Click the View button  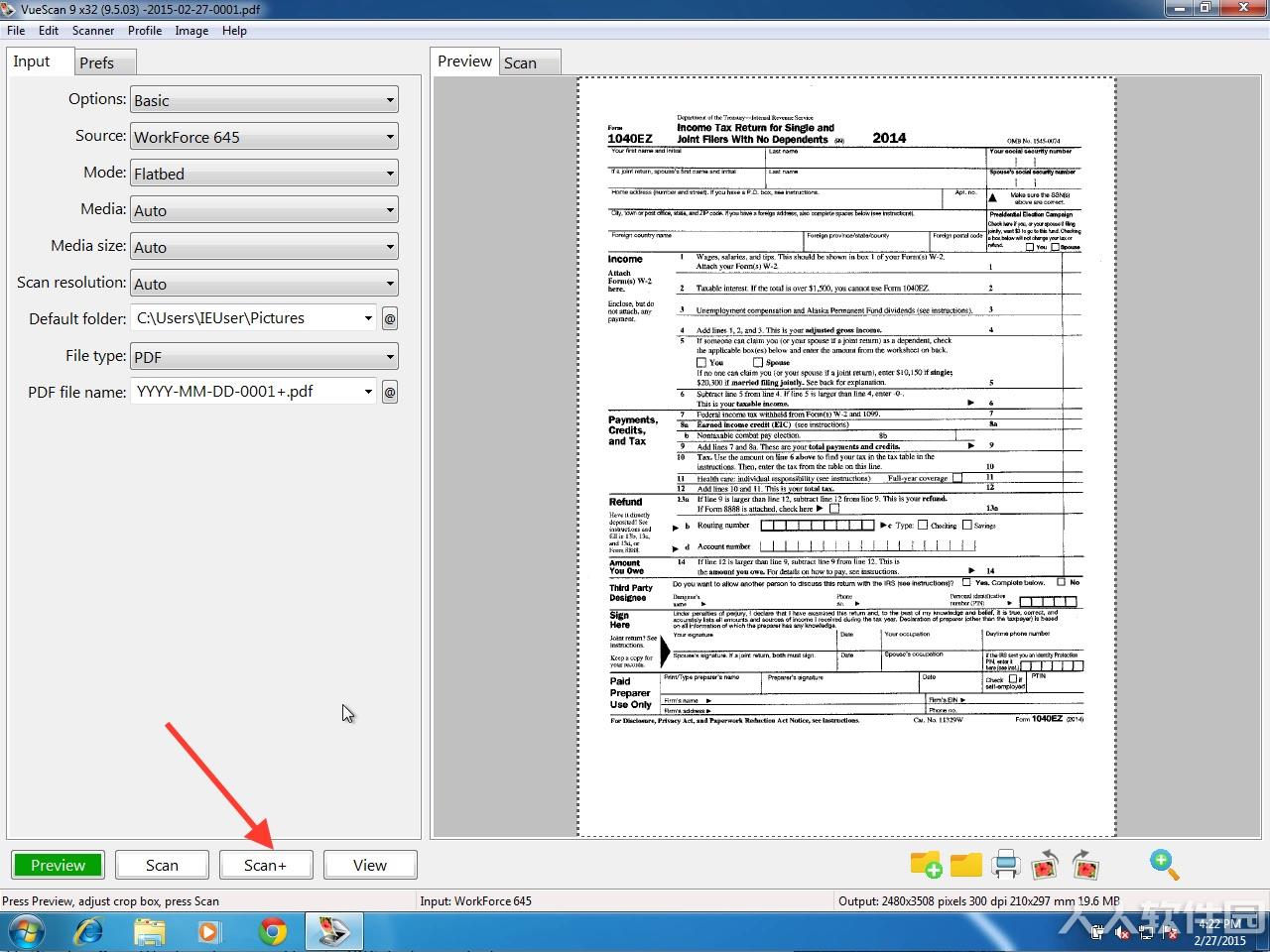tap(370, 865)
